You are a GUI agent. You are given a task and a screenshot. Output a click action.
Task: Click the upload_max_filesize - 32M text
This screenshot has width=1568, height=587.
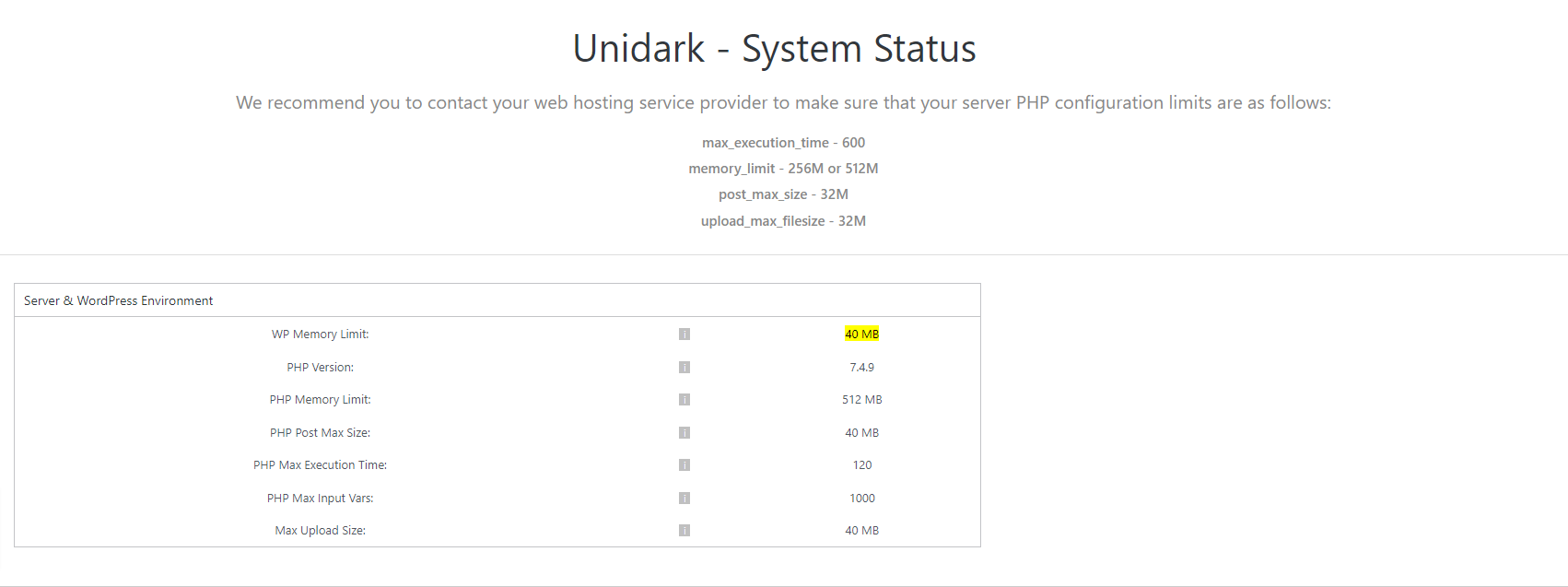click(x=784, y=221)
